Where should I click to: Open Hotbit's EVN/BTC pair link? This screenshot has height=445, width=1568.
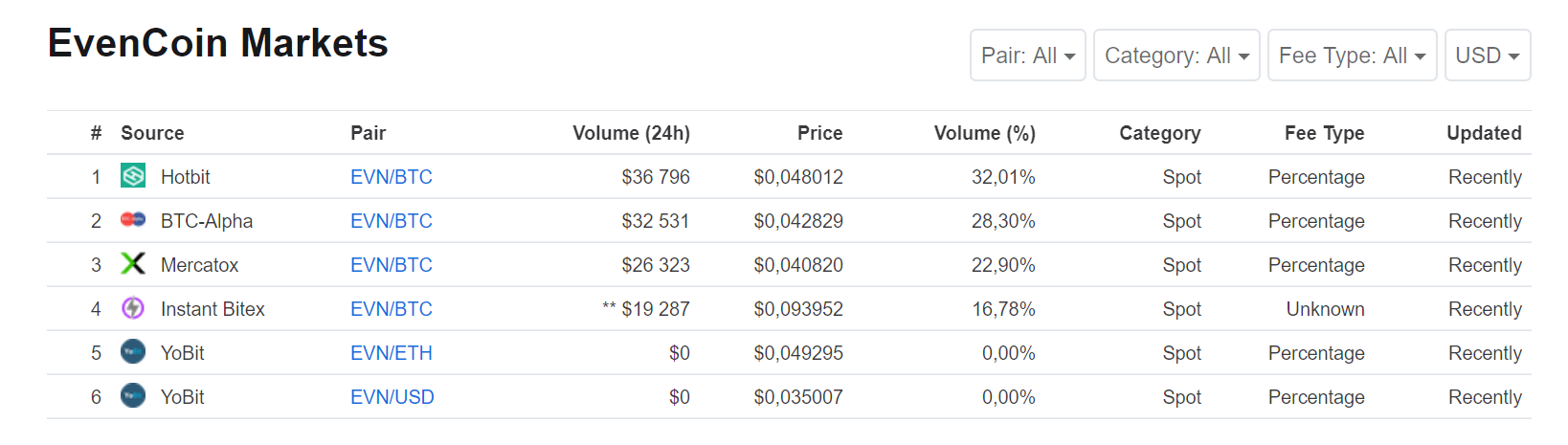pos(392,177)
